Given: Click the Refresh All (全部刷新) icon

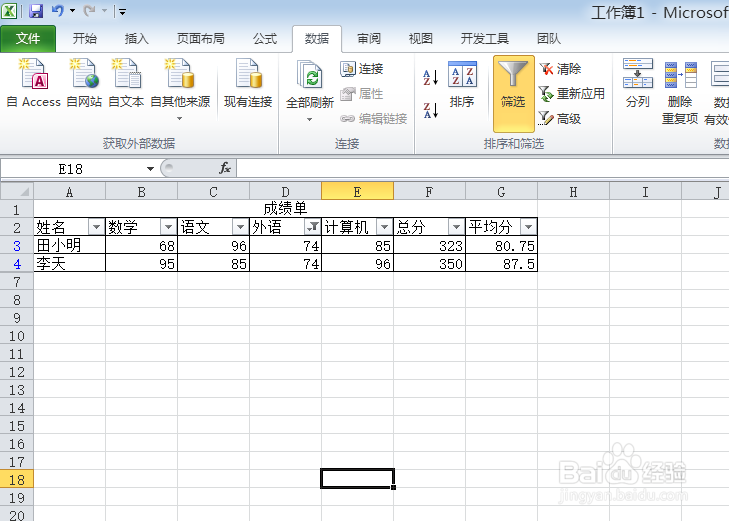Looking at the screenshot, I should tap(310, 74).
